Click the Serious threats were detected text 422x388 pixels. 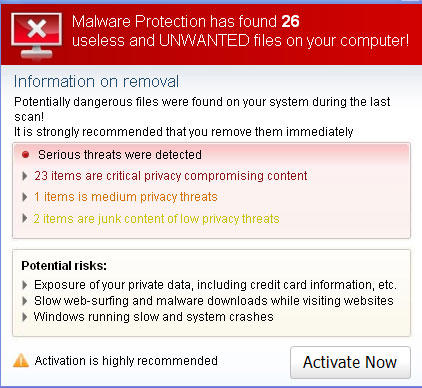click(x=120, y=155)
